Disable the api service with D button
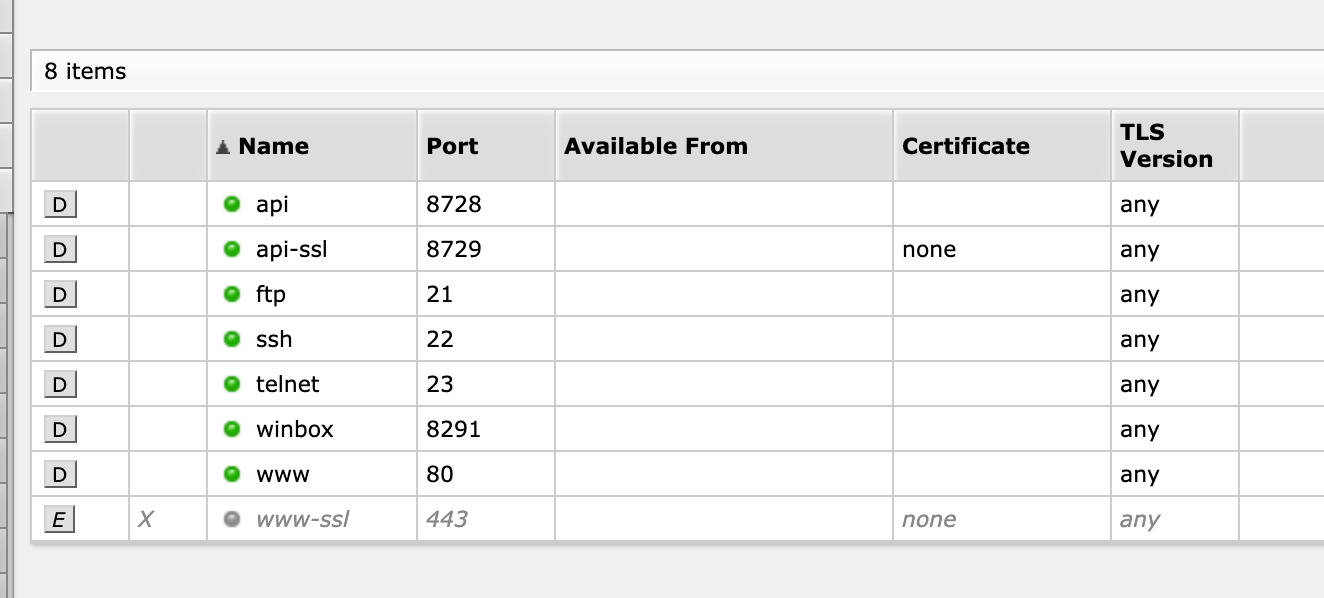The height and width of the screenshot is (598, 1324). 60,205
